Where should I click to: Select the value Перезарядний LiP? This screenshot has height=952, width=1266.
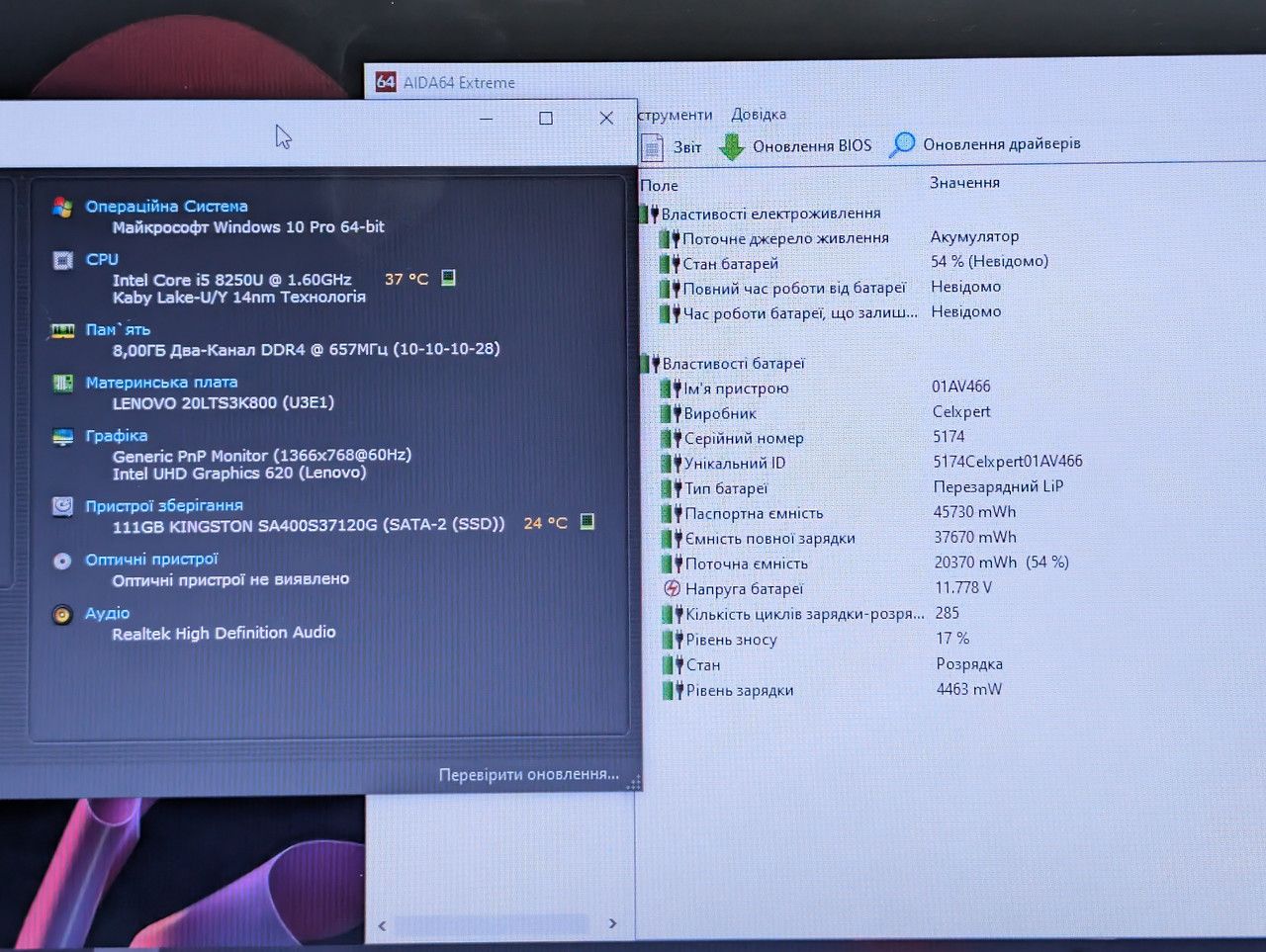pos(998,486)
